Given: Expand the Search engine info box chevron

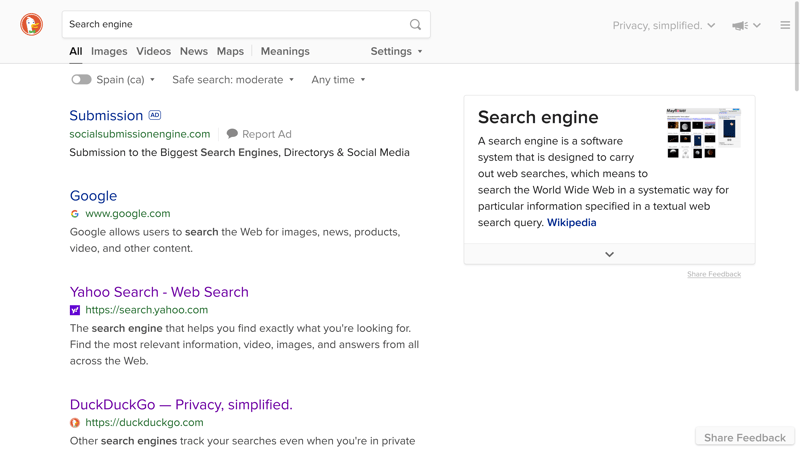Looking at the screenshot, I should coord(609,254).
